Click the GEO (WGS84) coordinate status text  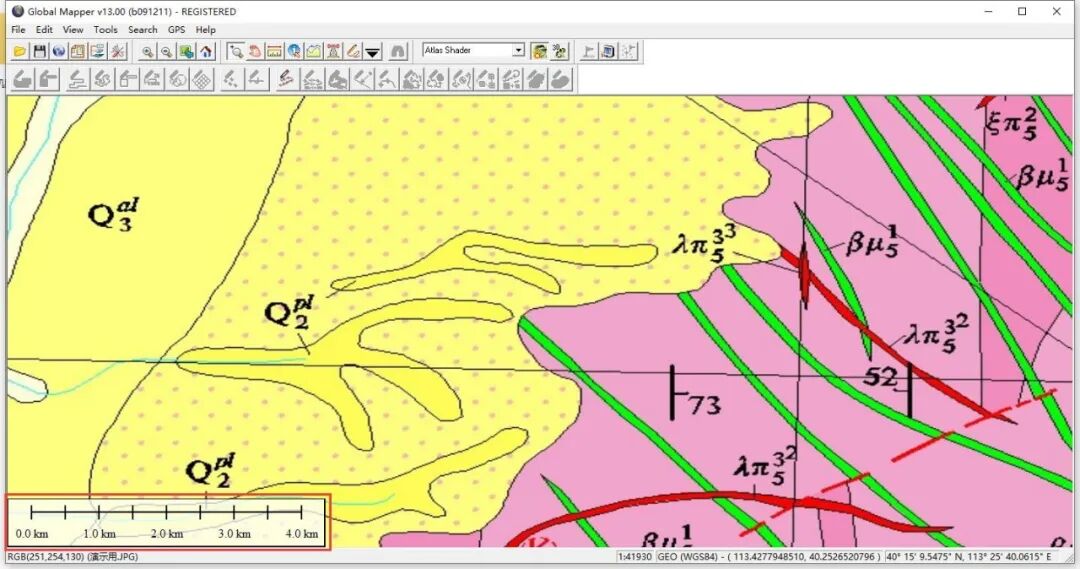tap(769, 557)
